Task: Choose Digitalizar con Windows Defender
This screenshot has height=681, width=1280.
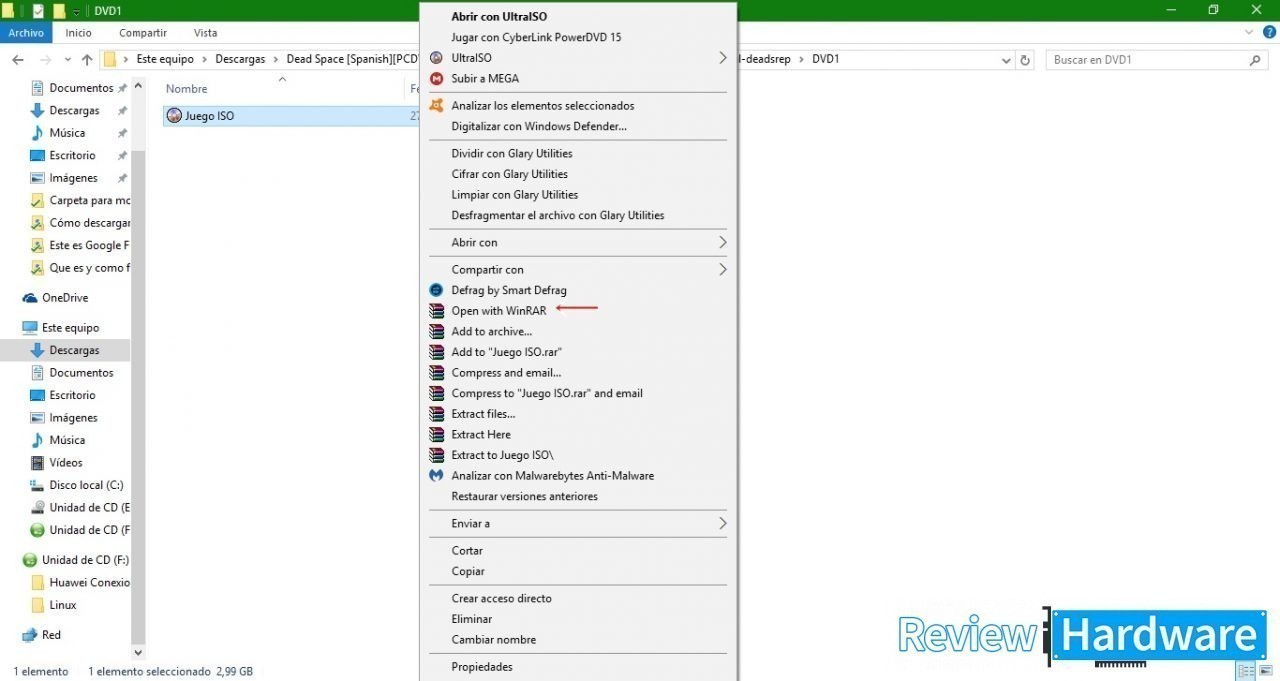Action: point(539,126)
